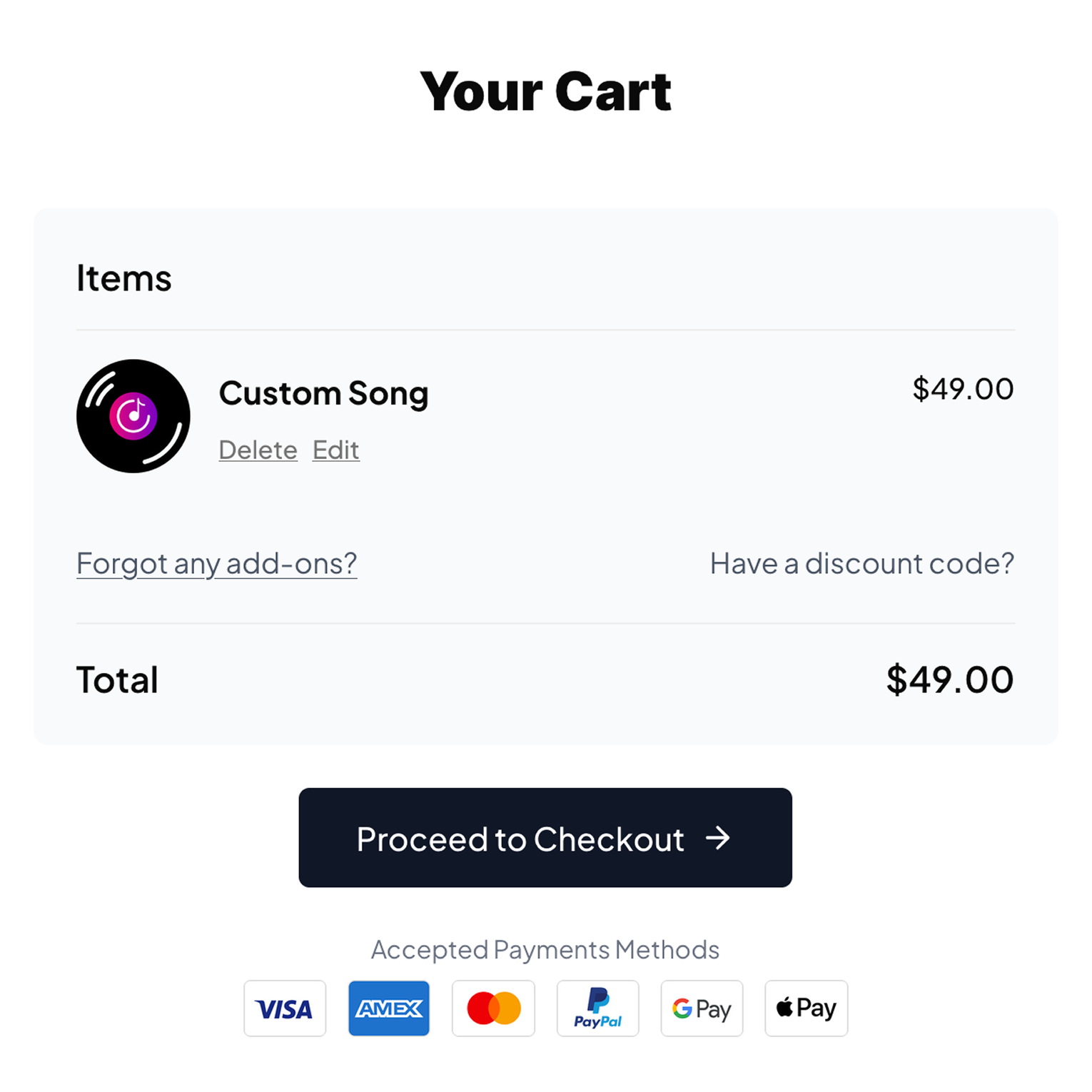
Task: Click the Items section heading
Action: 124,278
